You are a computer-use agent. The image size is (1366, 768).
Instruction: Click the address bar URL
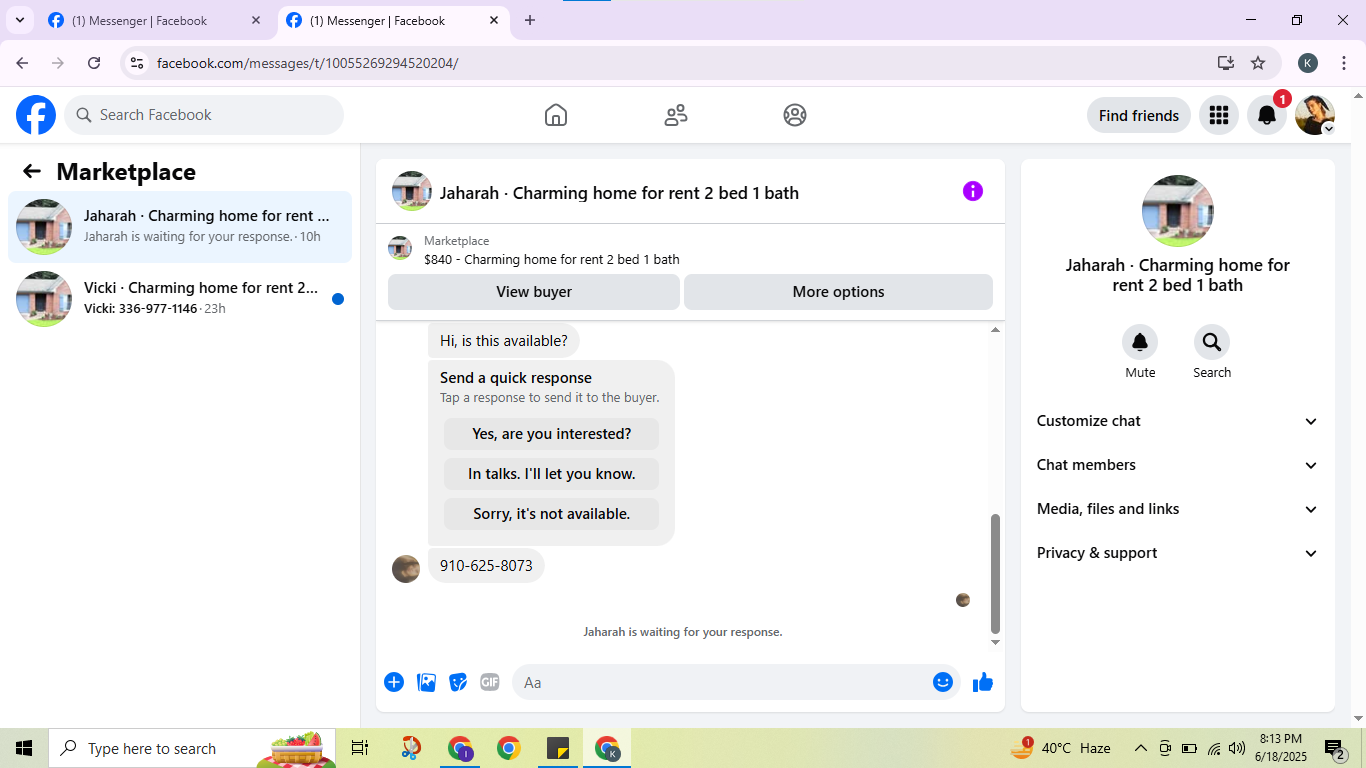[x=308, y=63]
